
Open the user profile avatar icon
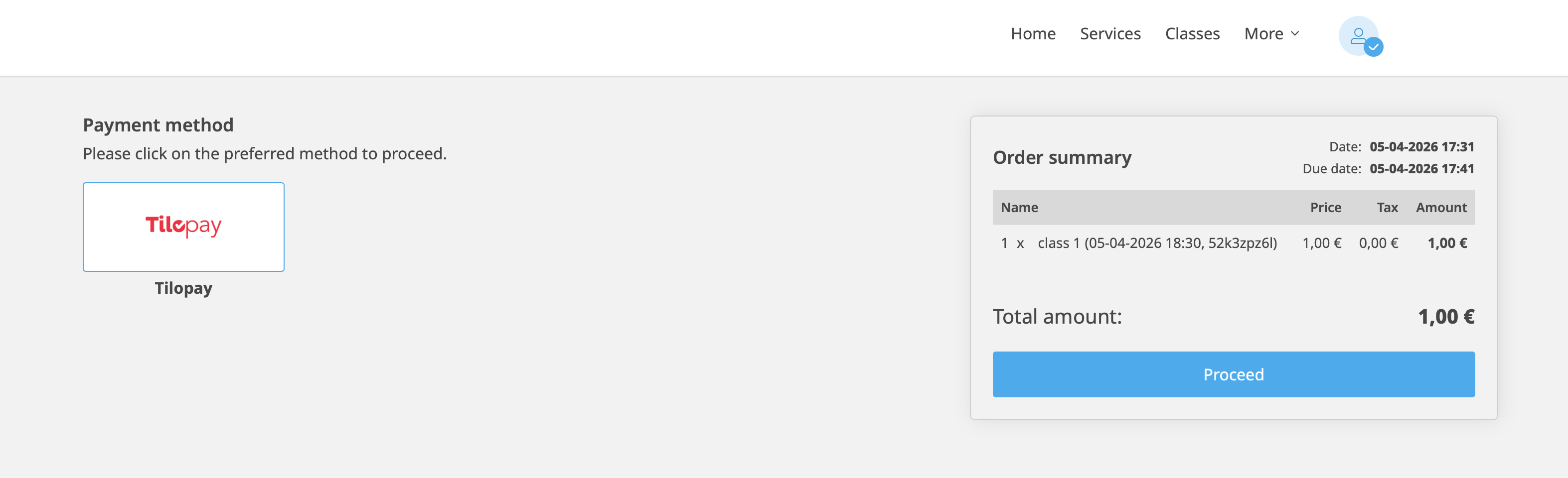[x=1357, y=35]
